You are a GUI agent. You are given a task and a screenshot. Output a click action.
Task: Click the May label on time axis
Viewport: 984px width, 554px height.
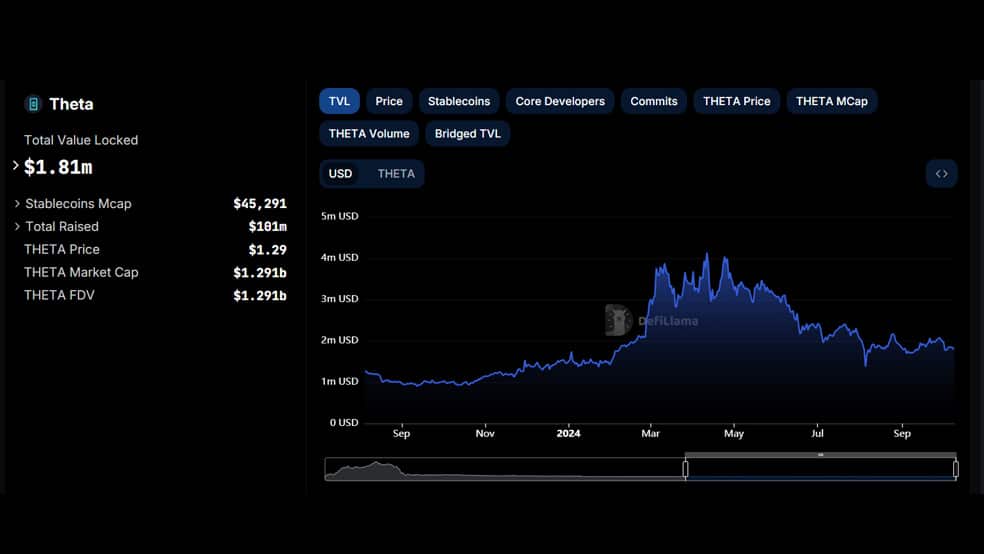click(x=734, y=434)
